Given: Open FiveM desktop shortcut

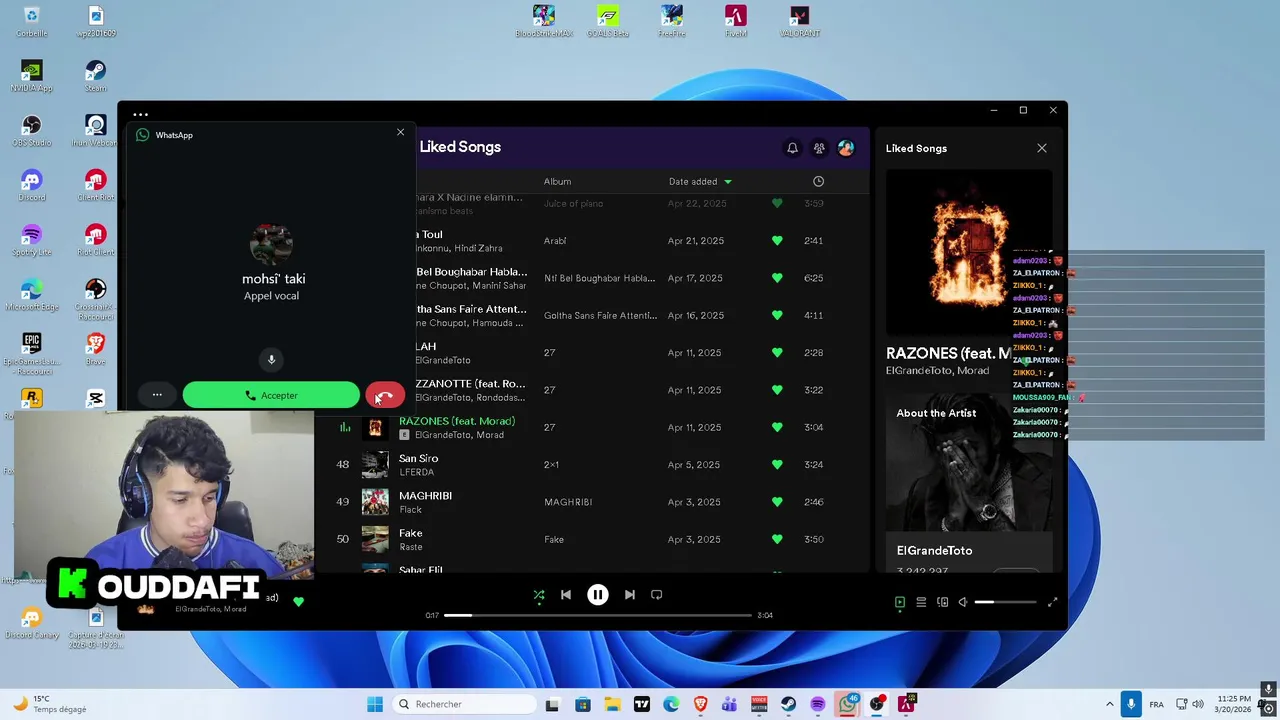Looking at the screenshot, I should click(x=736, y=21).
